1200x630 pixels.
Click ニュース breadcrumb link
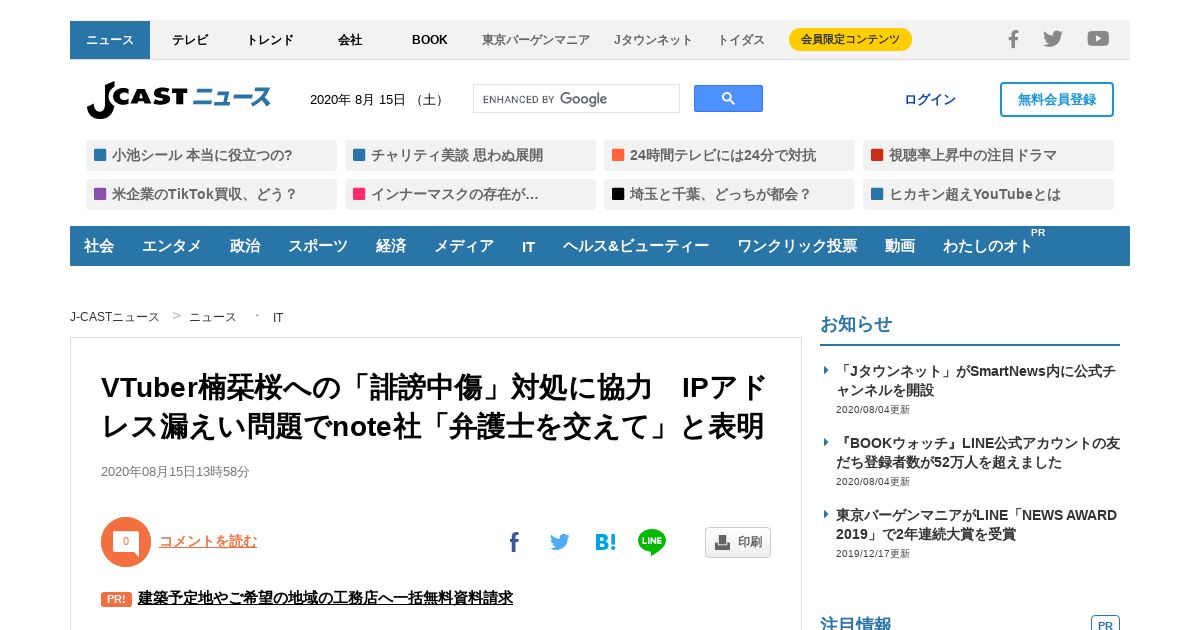(x=213, y=317)
